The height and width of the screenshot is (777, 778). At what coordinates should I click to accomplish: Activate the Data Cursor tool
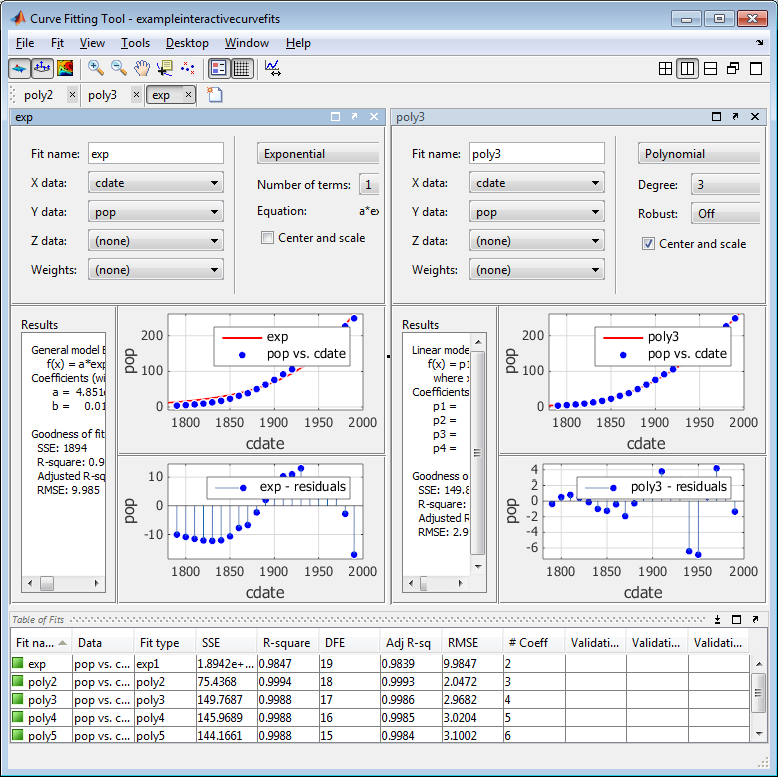click(165, 68)
